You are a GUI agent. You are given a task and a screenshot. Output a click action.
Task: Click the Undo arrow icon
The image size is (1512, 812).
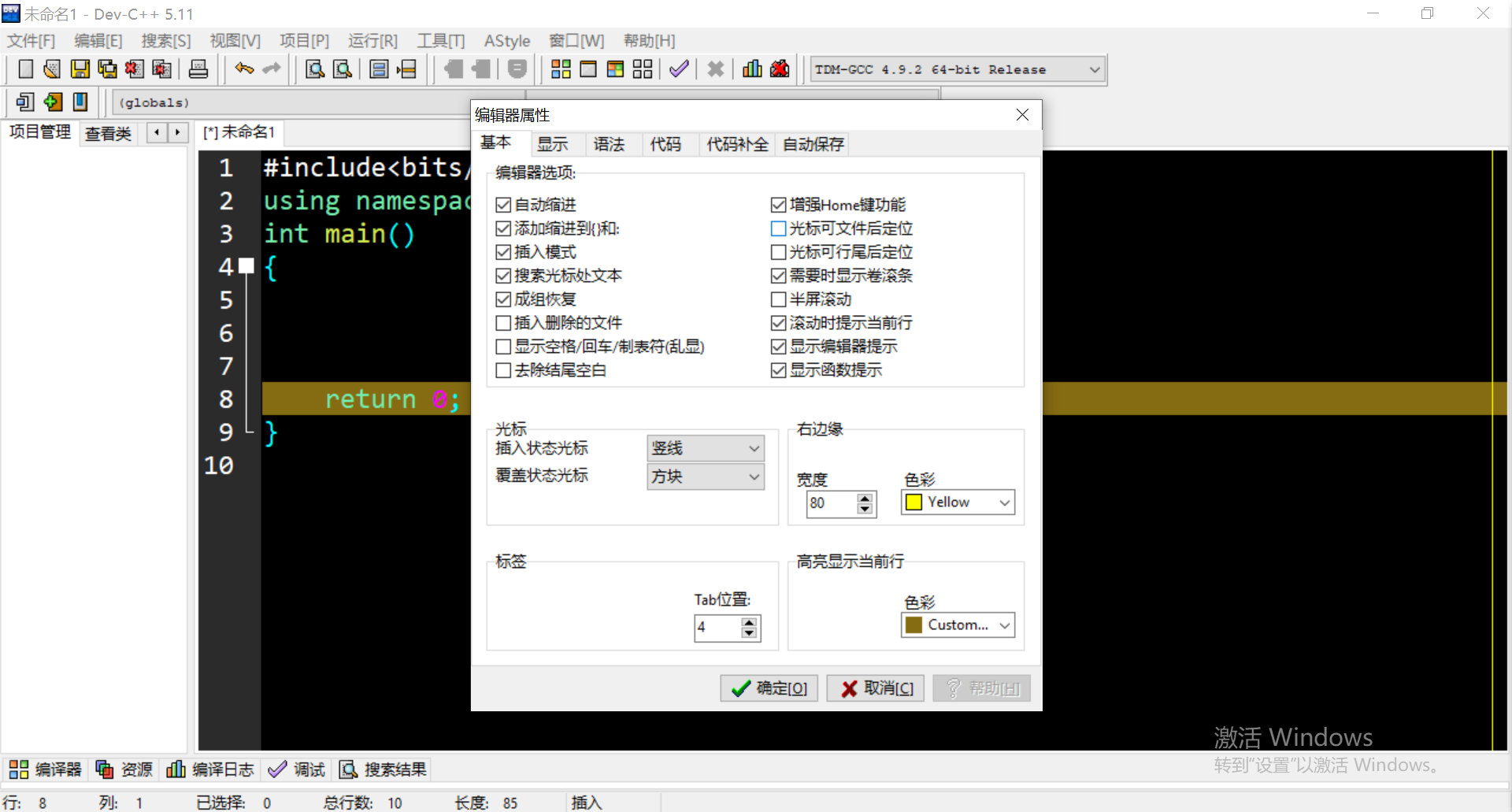[244, 69]
